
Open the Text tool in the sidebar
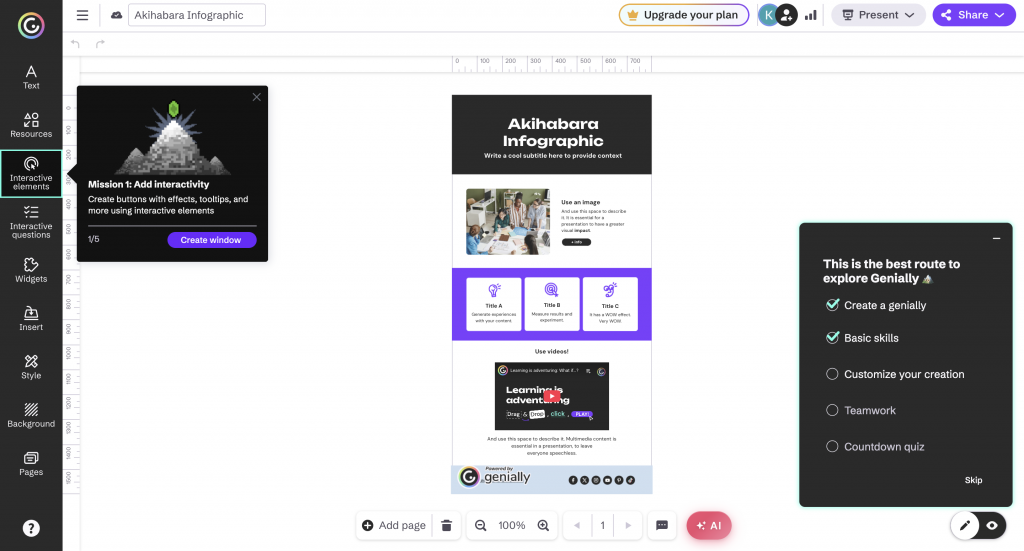coord(31,77)
